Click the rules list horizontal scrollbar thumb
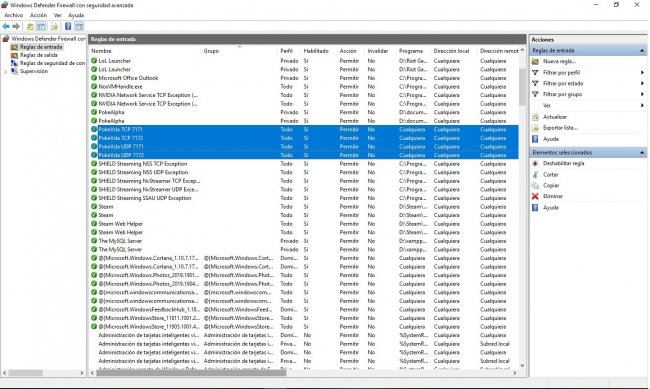Image resolution: width=650 pixels, height=389 pixels. pyautogui.click(x=191, y=373)
